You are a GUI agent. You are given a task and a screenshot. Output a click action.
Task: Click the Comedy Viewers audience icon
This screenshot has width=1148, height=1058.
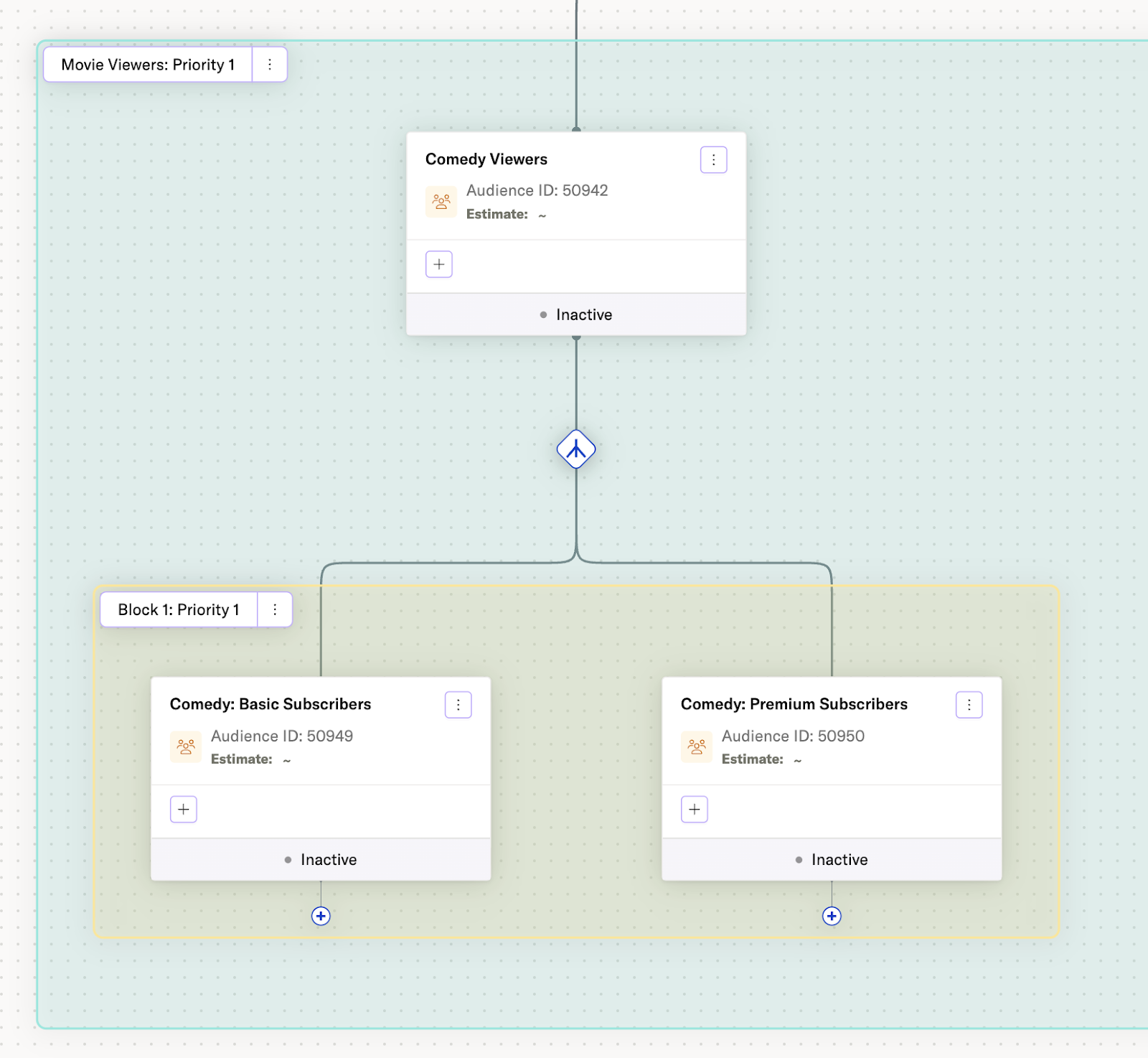[x=441, y=202]
